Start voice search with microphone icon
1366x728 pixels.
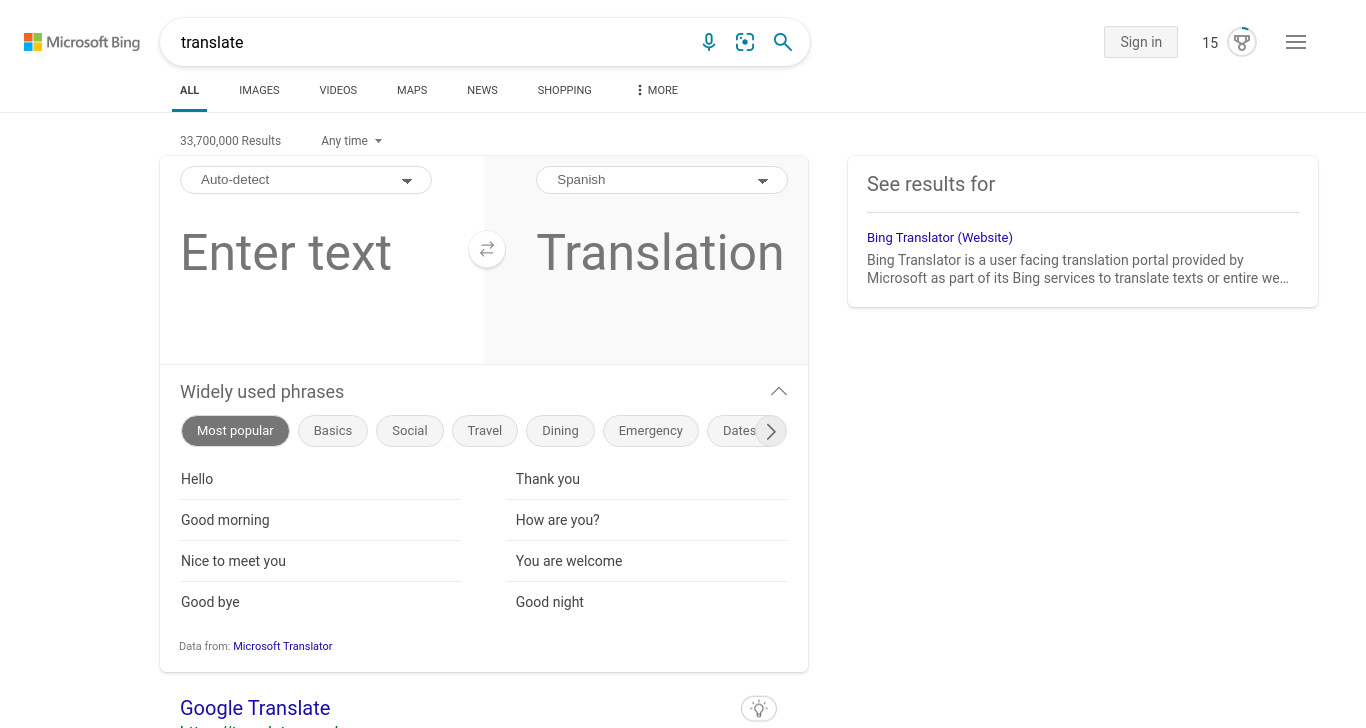click(x=709, y=42)
